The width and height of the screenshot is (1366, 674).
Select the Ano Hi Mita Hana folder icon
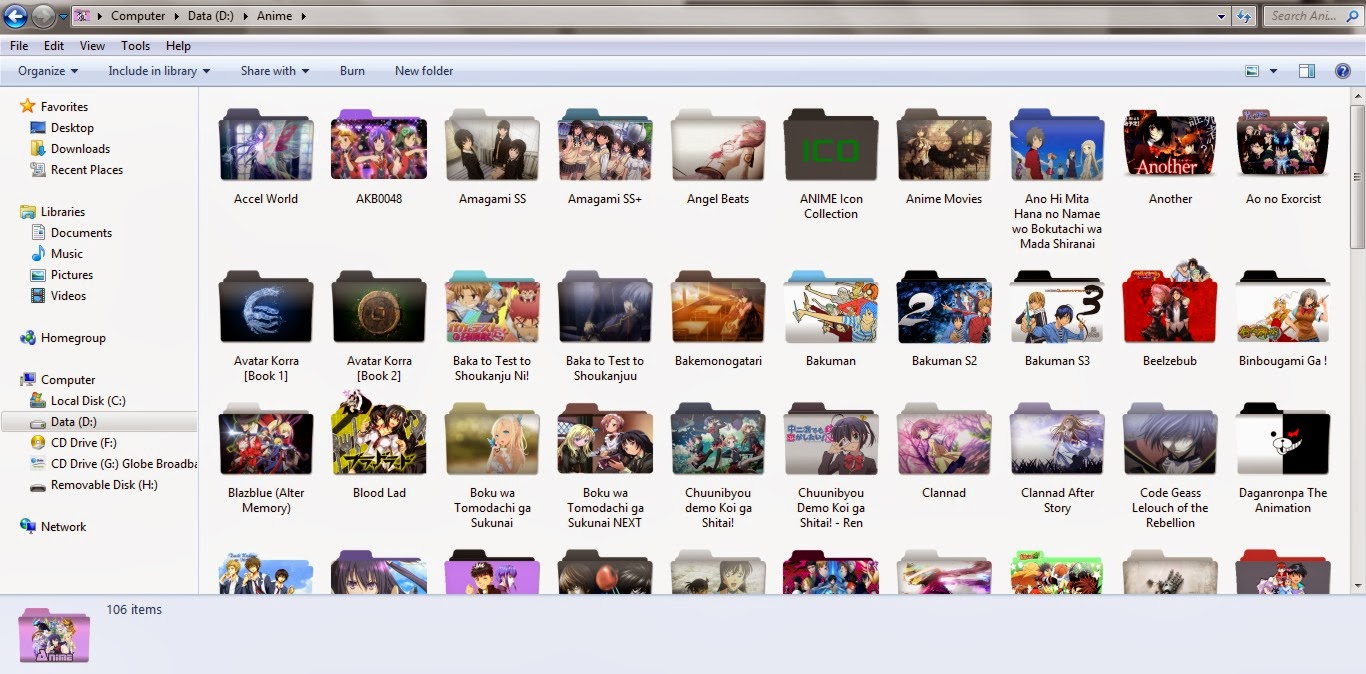[1057, 145]
